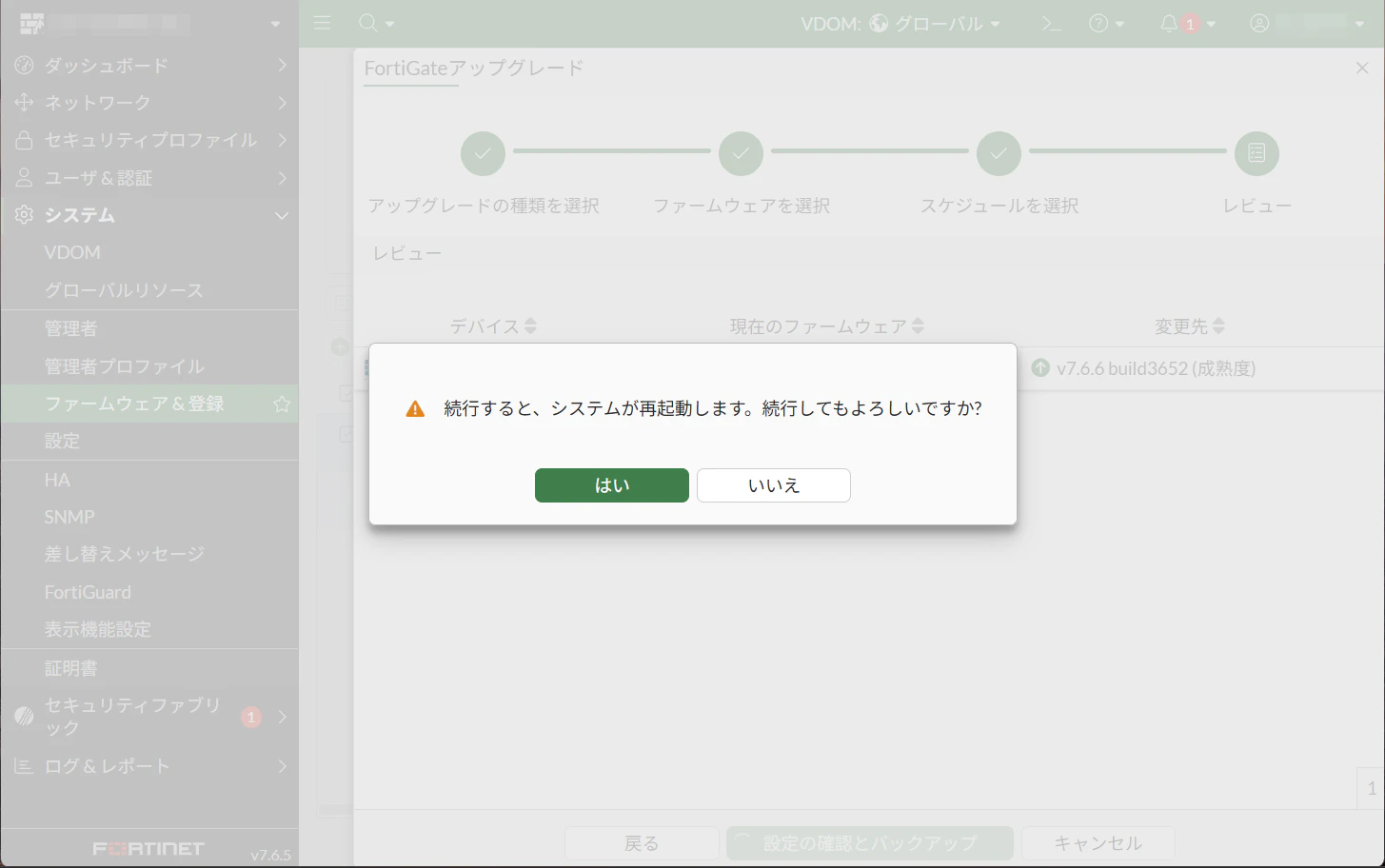Decline the reboot with いいえ
Screen dimensions: 1385x868
[x=773, y=485]
